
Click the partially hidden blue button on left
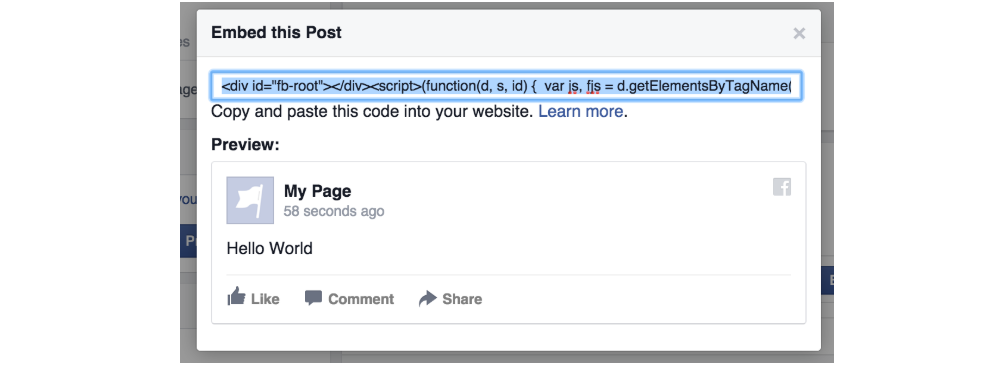pos(188,241)
